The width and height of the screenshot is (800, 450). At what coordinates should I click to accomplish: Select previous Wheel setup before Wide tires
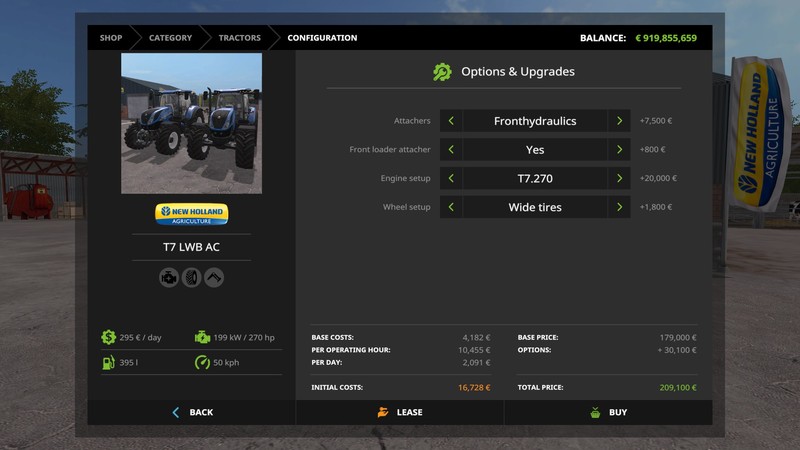[x=451, y=207]
